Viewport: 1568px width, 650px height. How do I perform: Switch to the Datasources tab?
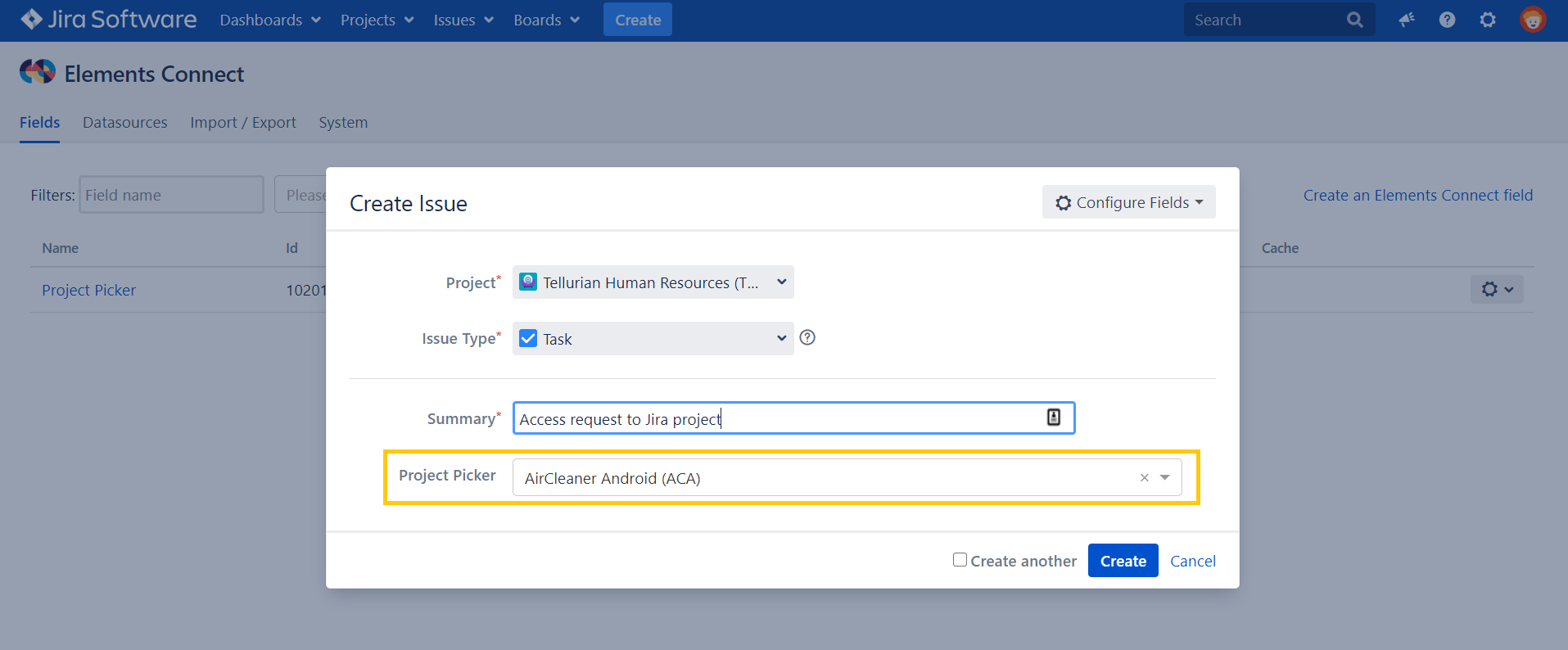click(x=124, y=123)
